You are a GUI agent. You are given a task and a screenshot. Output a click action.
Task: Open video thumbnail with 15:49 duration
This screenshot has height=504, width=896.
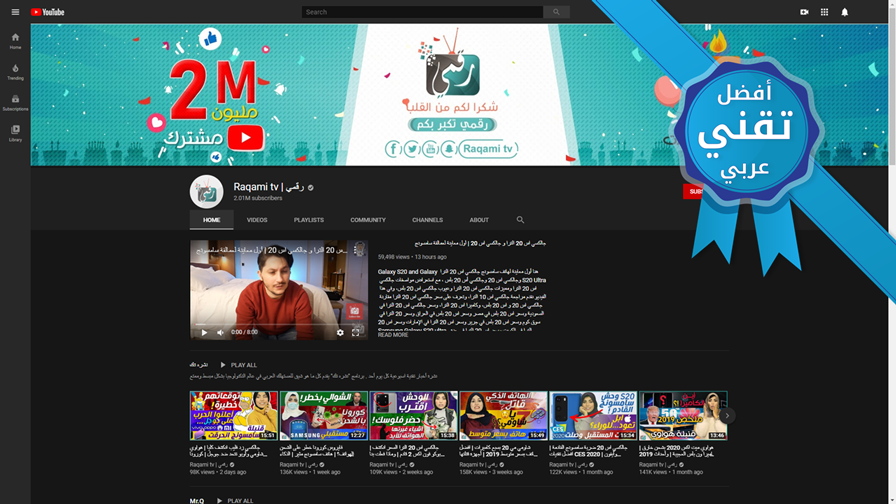tap(503, 415)
